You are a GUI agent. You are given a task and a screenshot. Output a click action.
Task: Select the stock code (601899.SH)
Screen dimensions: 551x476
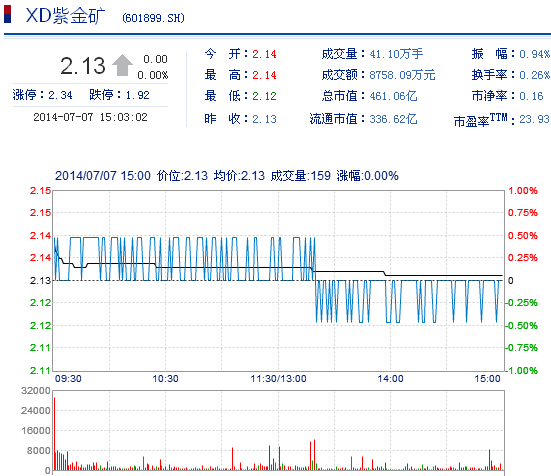[x=153, y=18]
